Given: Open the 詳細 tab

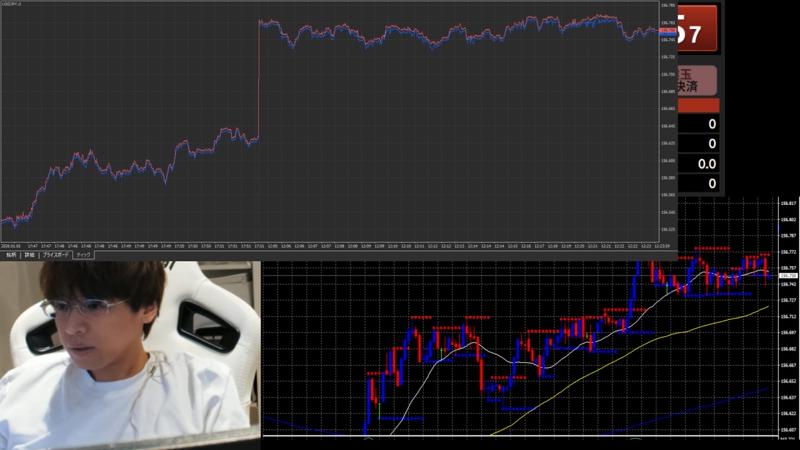Looking at the screenshot, I should pos(30,255).
